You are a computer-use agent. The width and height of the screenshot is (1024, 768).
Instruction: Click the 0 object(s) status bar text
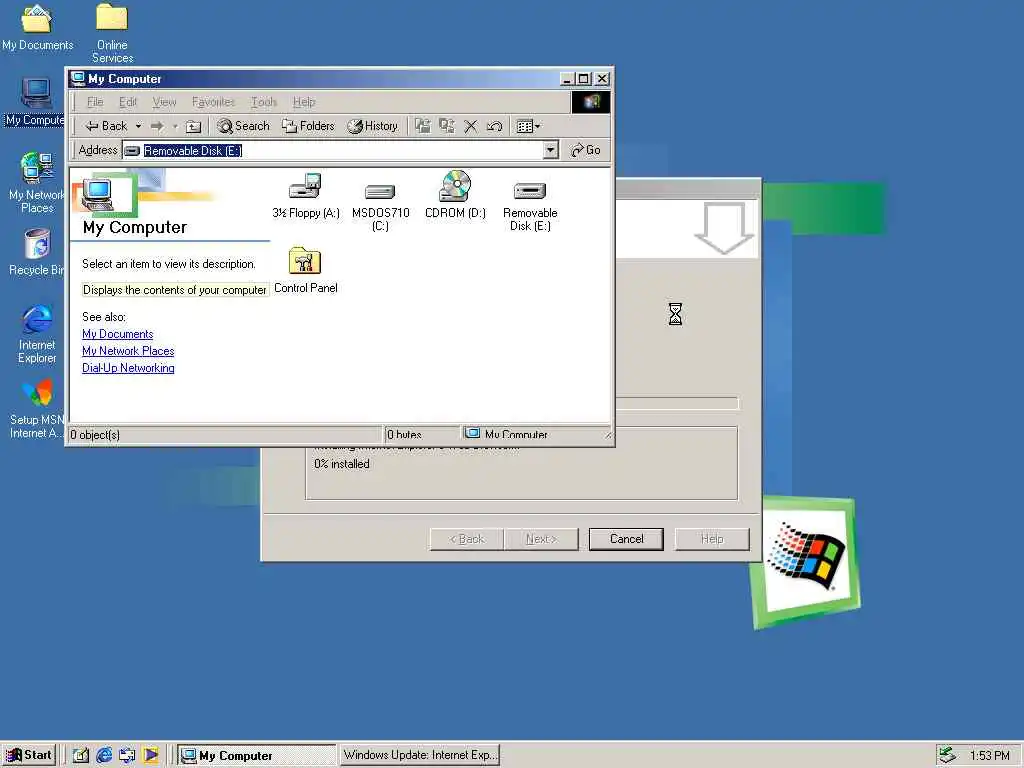pyautogui.click(x=95, y=435)
